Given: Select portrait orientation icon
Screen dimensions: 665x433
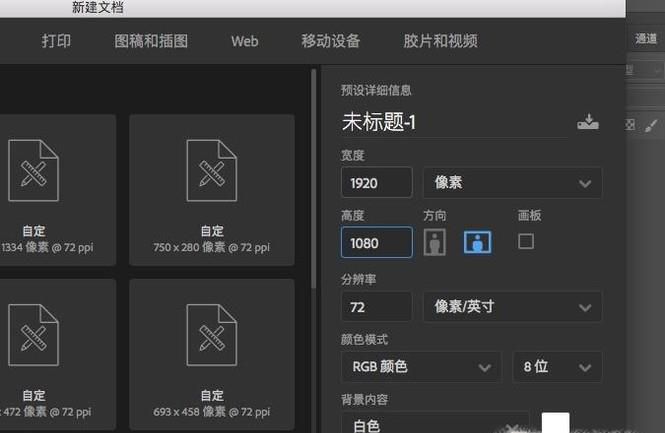Looking at the screenshot, I should (435, 242).
